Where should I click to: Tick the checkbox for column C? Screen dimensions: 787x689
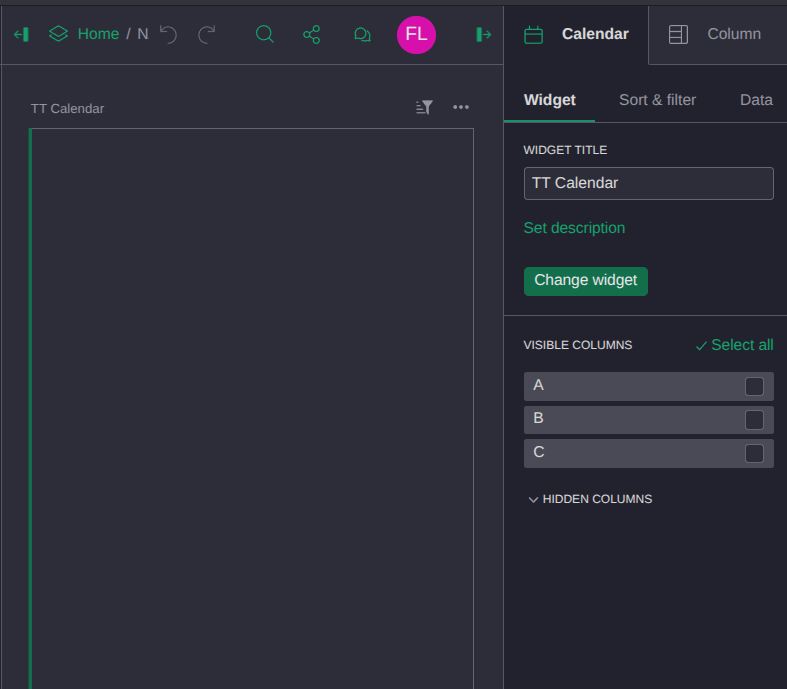pos(754,453)
